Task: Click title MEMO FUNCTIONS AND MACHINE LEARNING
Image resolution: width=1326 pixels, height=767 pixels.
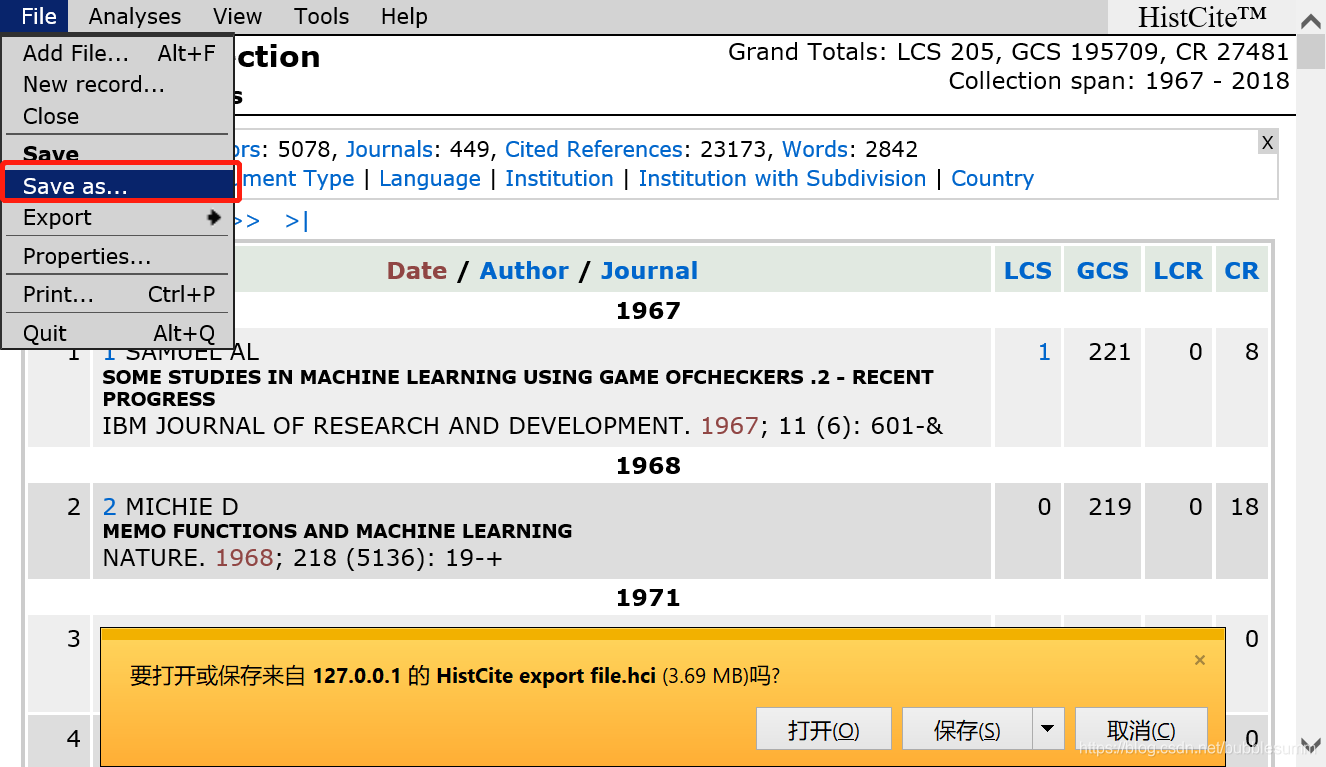Action: click(x=338, y=532)
